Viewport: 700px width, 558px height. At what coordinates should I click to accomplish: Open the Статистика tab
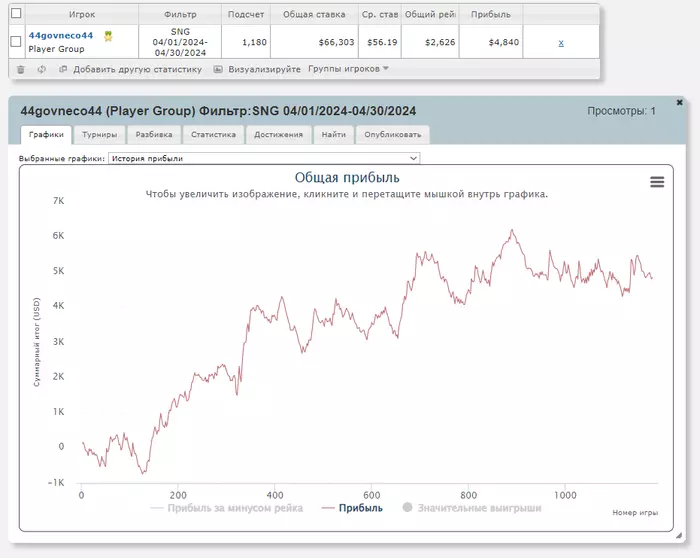(213, 134)
